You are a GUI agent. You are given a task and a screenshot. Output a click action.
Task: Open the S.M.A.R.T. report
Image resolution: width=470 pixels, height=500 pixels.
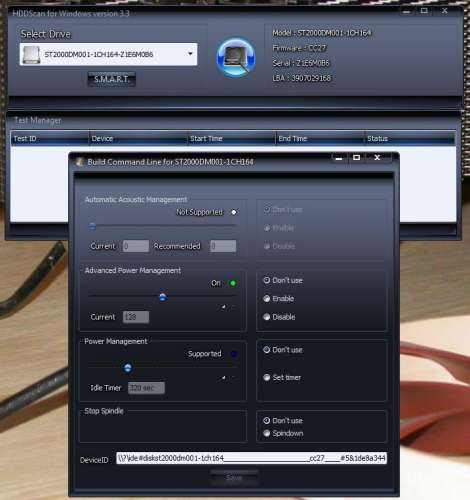pos(112,79)
